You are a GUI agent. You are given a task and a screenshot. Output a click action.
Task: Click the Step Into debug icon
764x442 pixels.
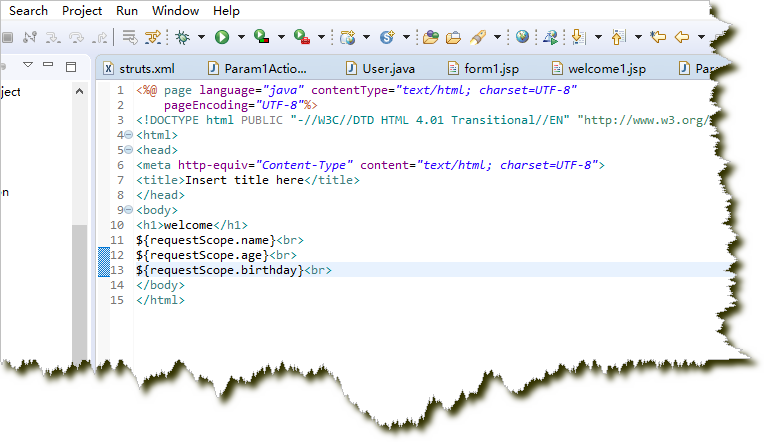[x=53, y=37]
